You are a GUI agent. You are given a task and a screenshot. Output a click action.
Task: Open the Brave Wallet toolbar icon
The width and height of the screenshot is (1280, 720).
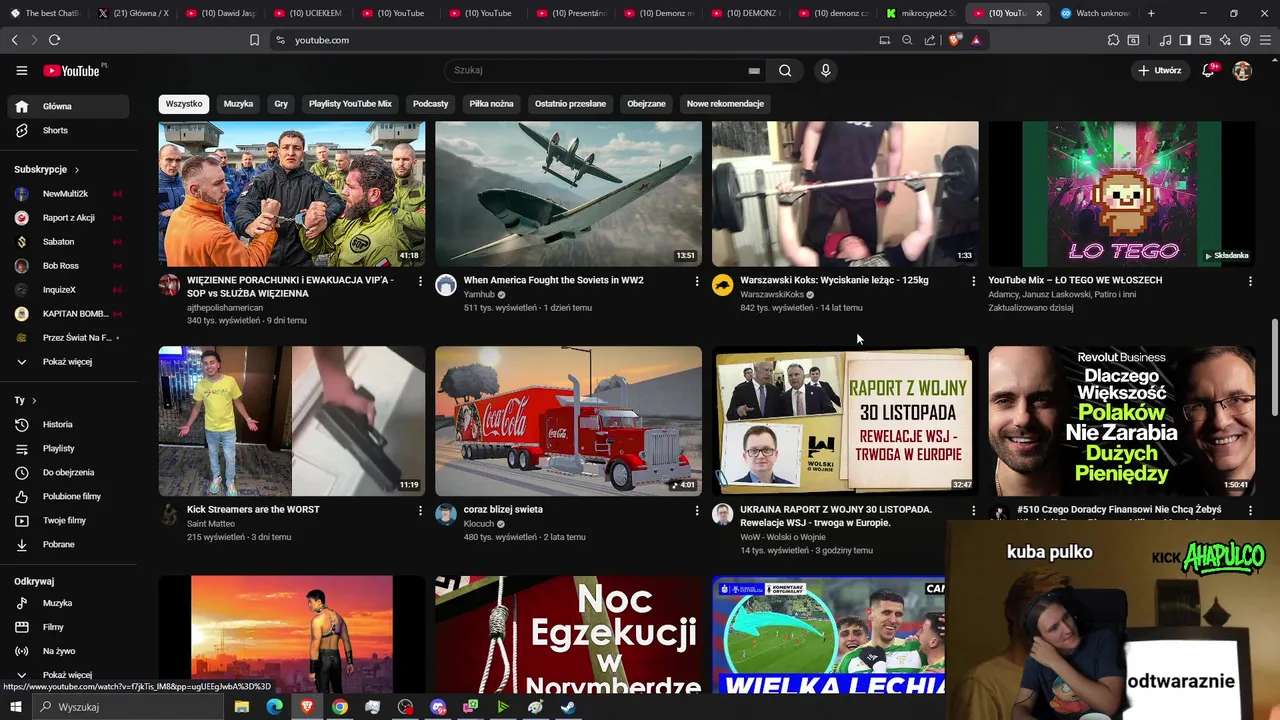[x=1205, y=40]
